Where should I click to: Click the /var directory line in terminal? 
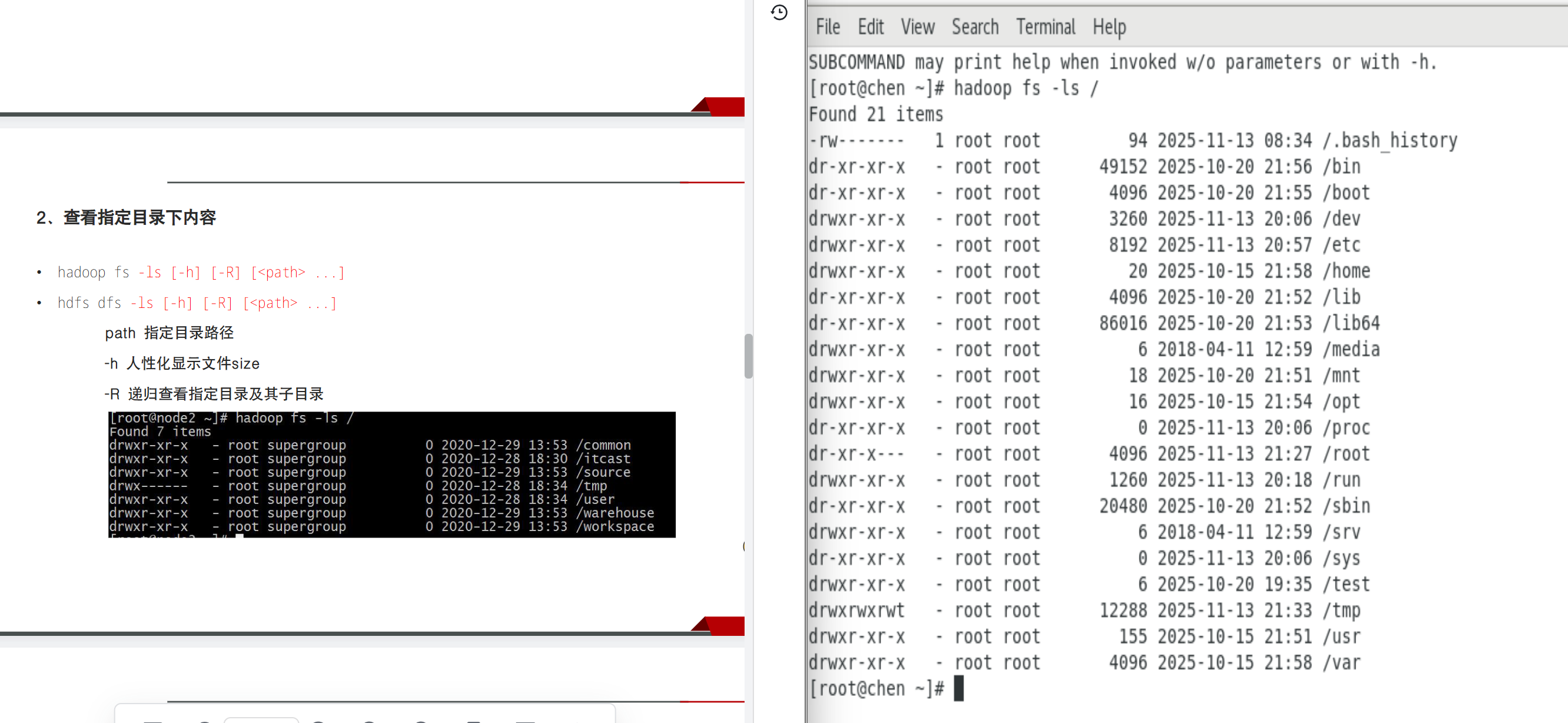click(1341, 663)
